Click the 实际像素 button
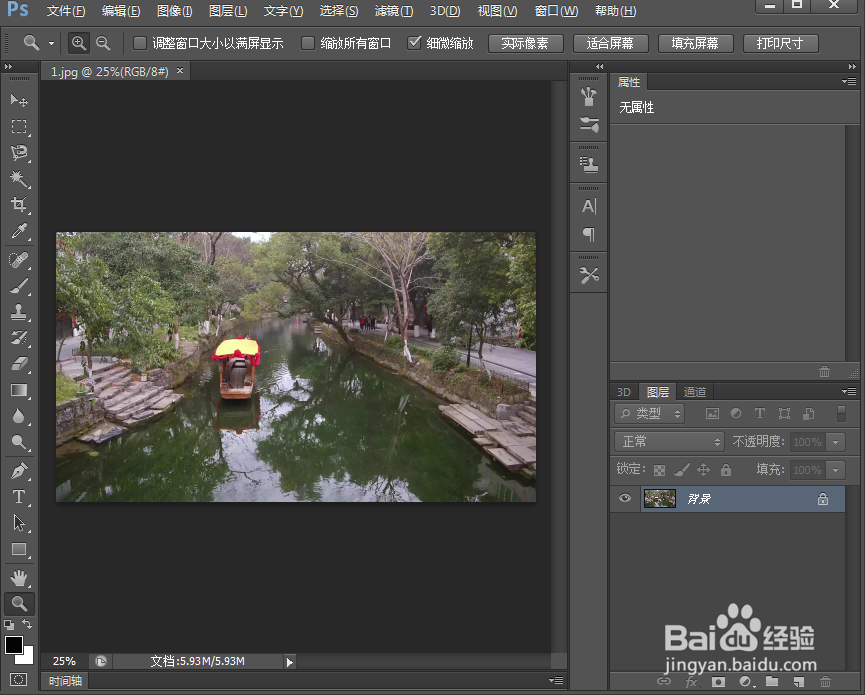Viewport: 865px width, 695px height. (525, 44)
